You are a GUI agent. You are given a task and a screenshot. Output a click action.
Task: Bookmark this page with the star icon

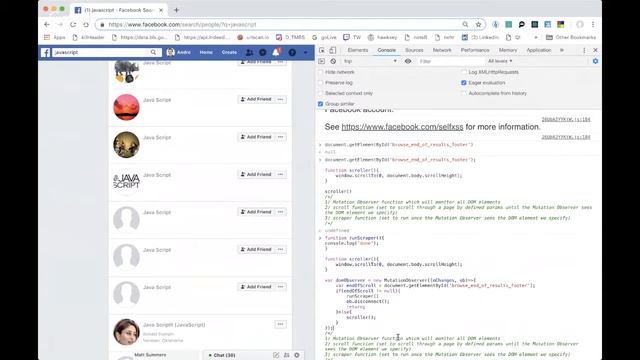click(478, 24)
